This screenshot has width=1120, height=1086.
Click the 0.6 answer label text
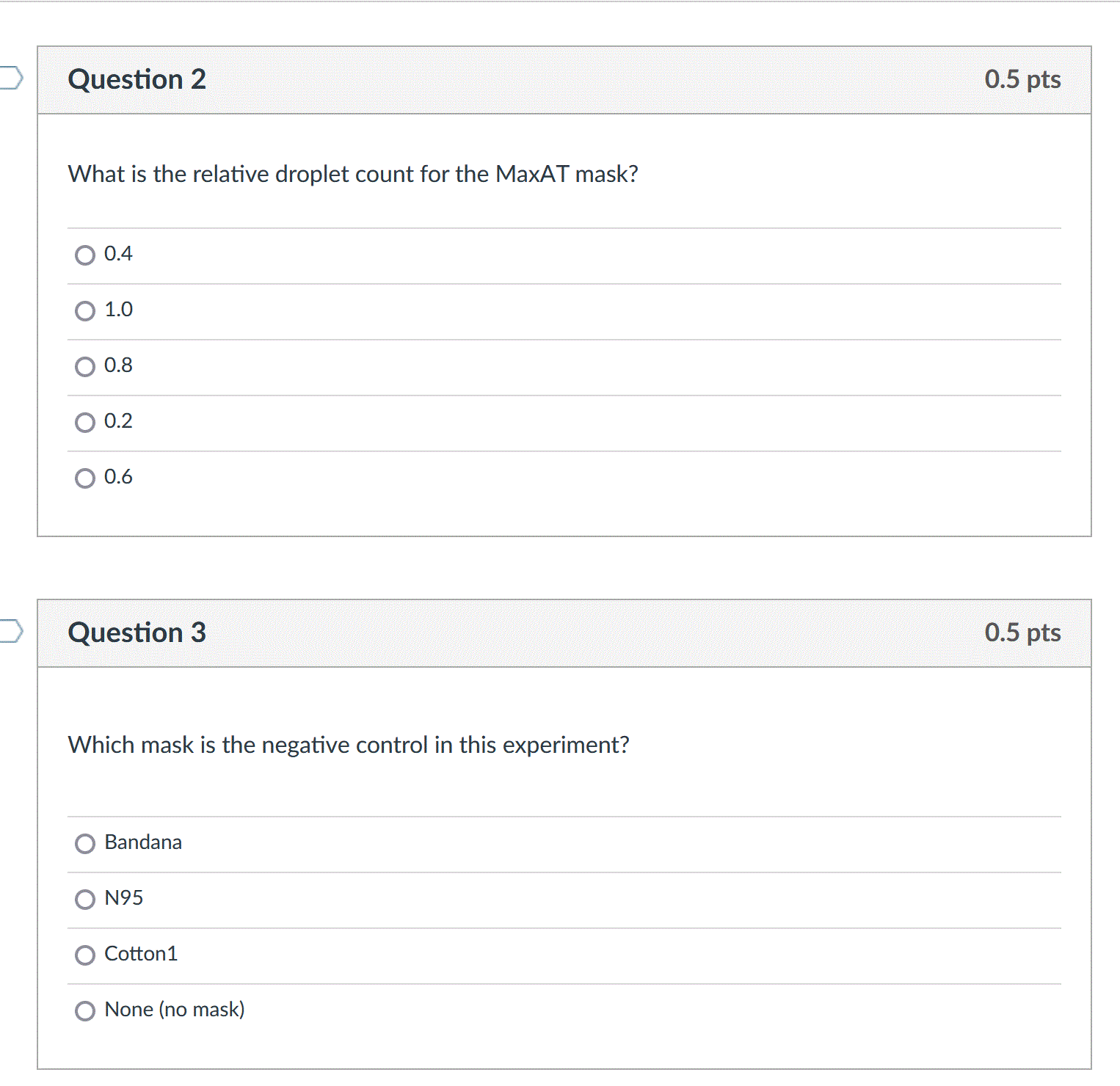(118, 477)
